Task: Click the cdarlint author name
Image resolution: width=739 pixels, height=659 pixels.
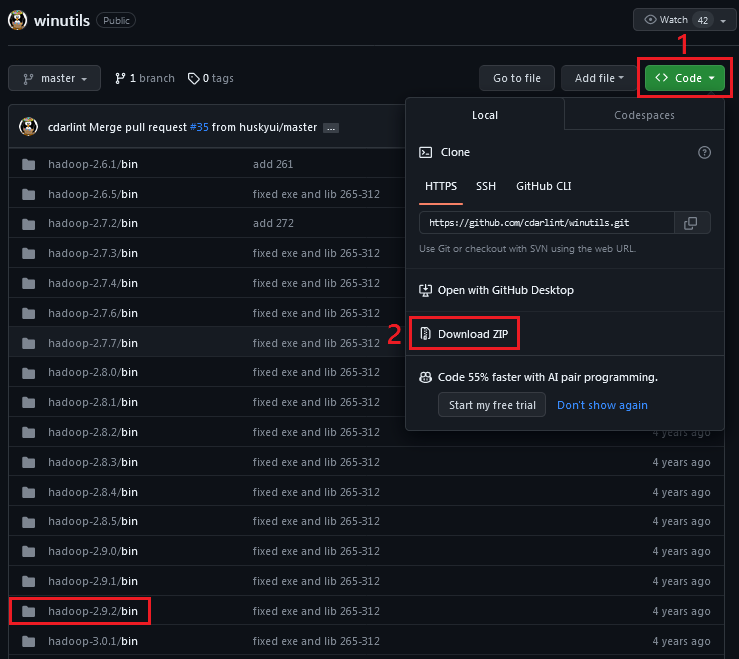Action: (67, 127)
